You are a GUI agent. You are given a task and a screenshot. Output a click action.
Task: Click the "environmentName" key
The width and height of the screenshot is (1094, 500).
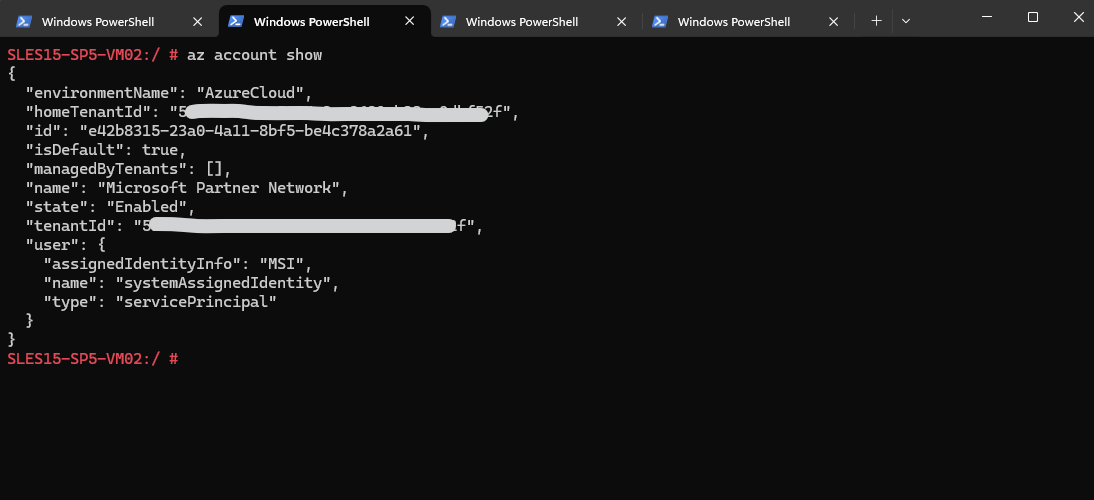(x=102, y=93)
